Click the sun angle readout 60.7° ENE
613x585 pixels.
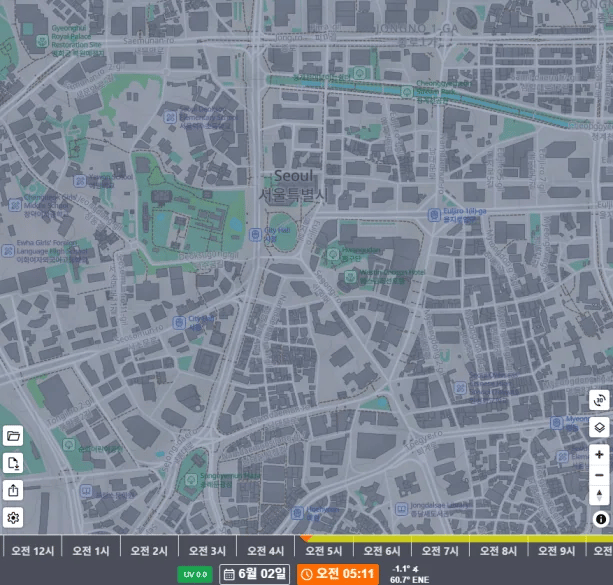[x=409, y=580]
